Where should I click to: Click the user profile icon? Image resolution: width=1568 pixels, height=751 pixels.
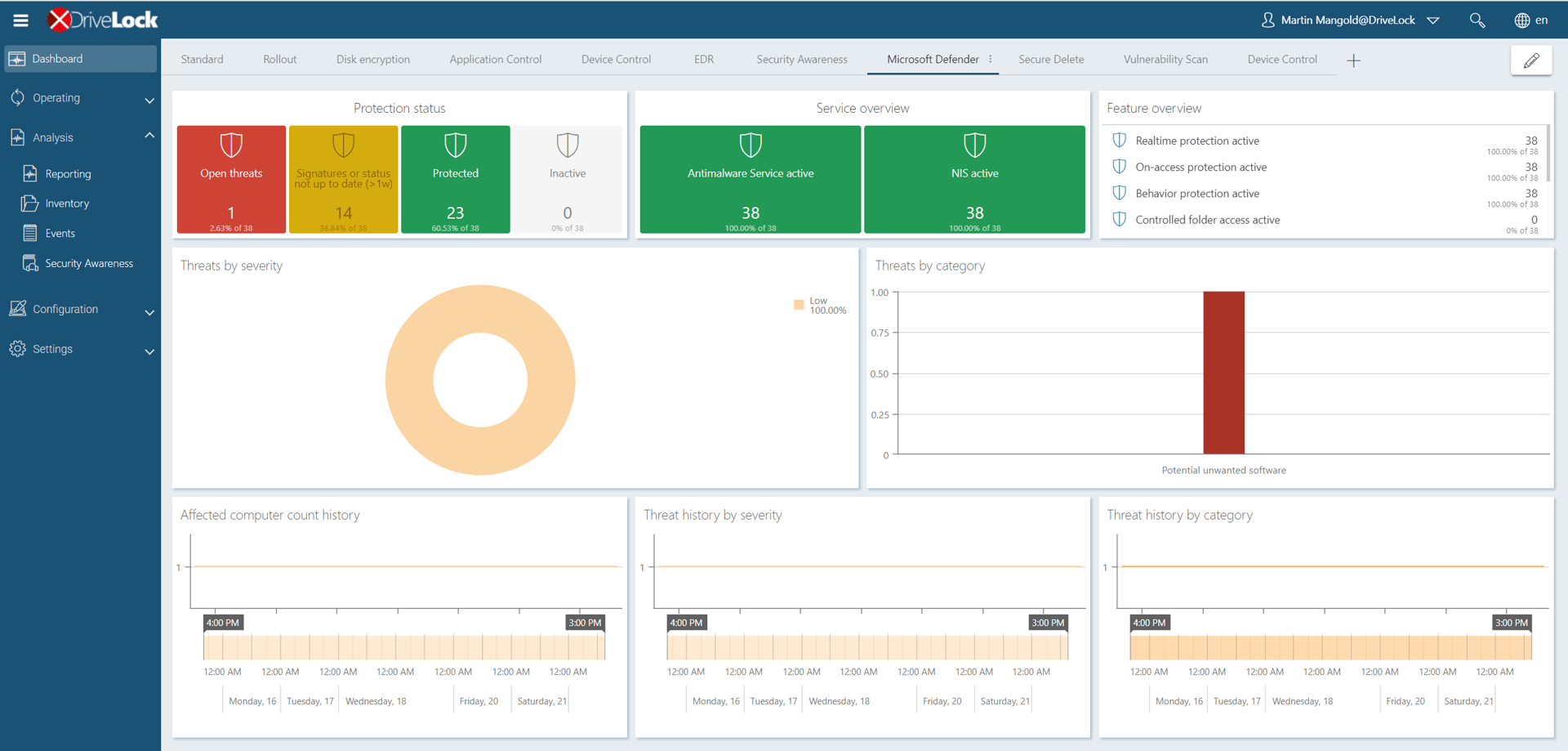coord(1267,20)
